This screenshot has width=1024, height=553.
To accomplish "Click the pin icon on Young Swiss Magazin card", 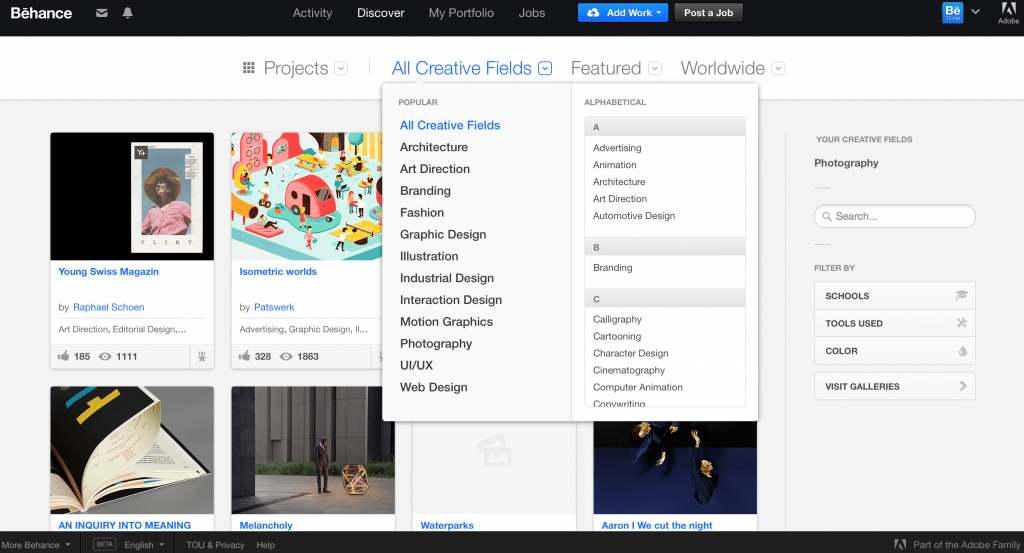I will click(x=202, y=356).
